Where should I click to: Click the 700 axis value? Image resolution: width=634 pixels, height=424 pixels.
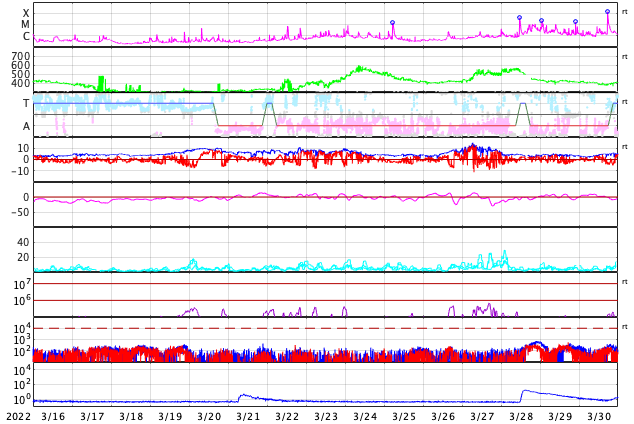click(x=21, y=56)
